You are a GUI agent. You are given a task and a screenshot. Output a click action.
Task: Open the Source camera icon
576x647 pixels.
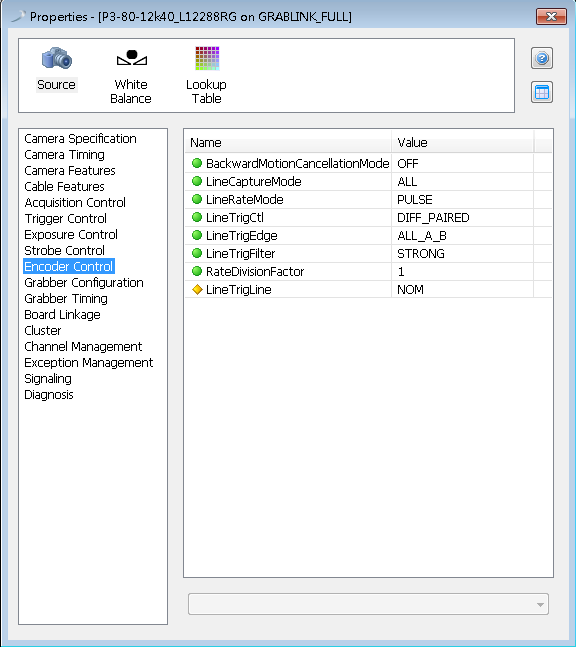[x=57, y=58]
